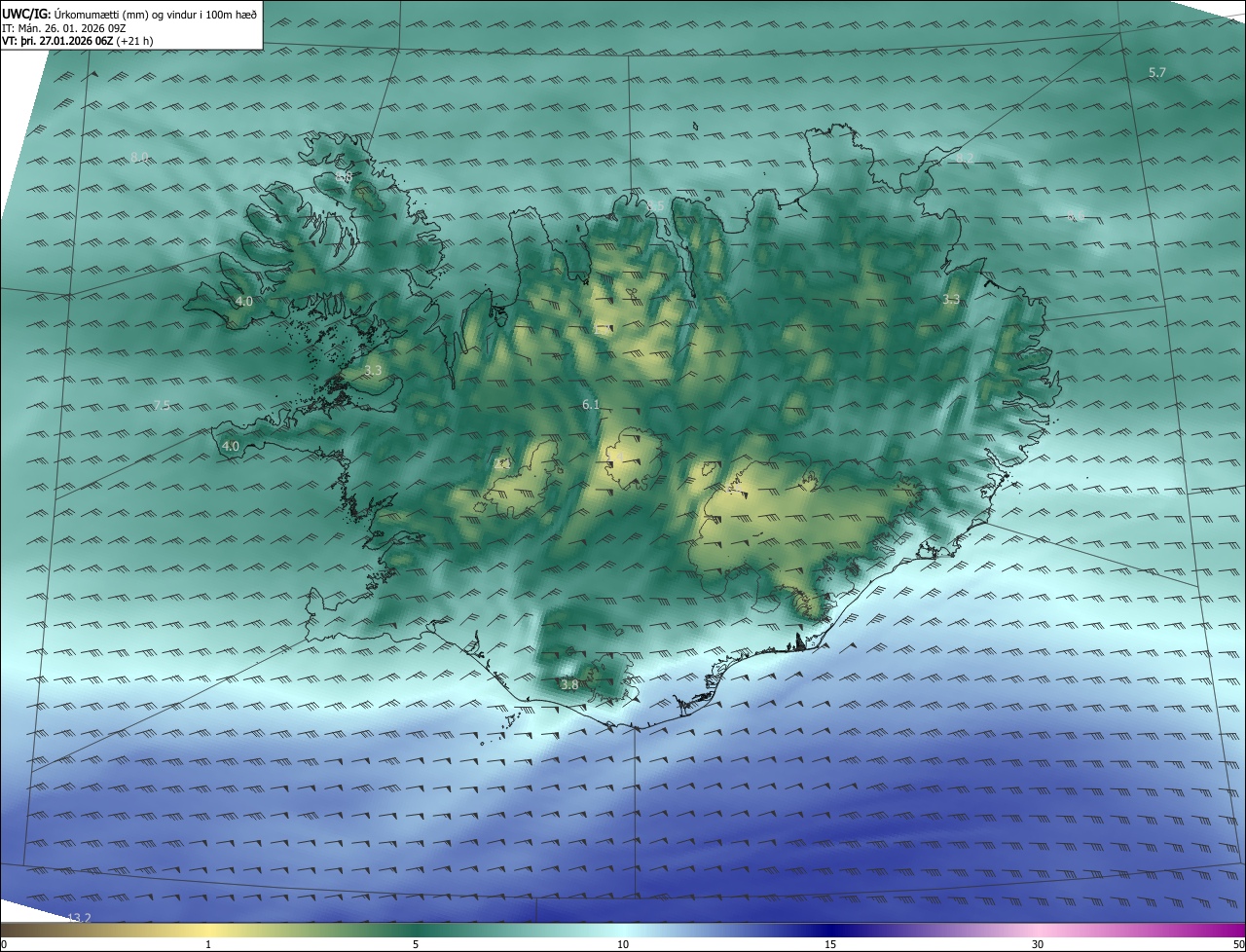Click the 10 tick on the colour scale
Screen dimensions: 1246x952
[x=623, y=944]
